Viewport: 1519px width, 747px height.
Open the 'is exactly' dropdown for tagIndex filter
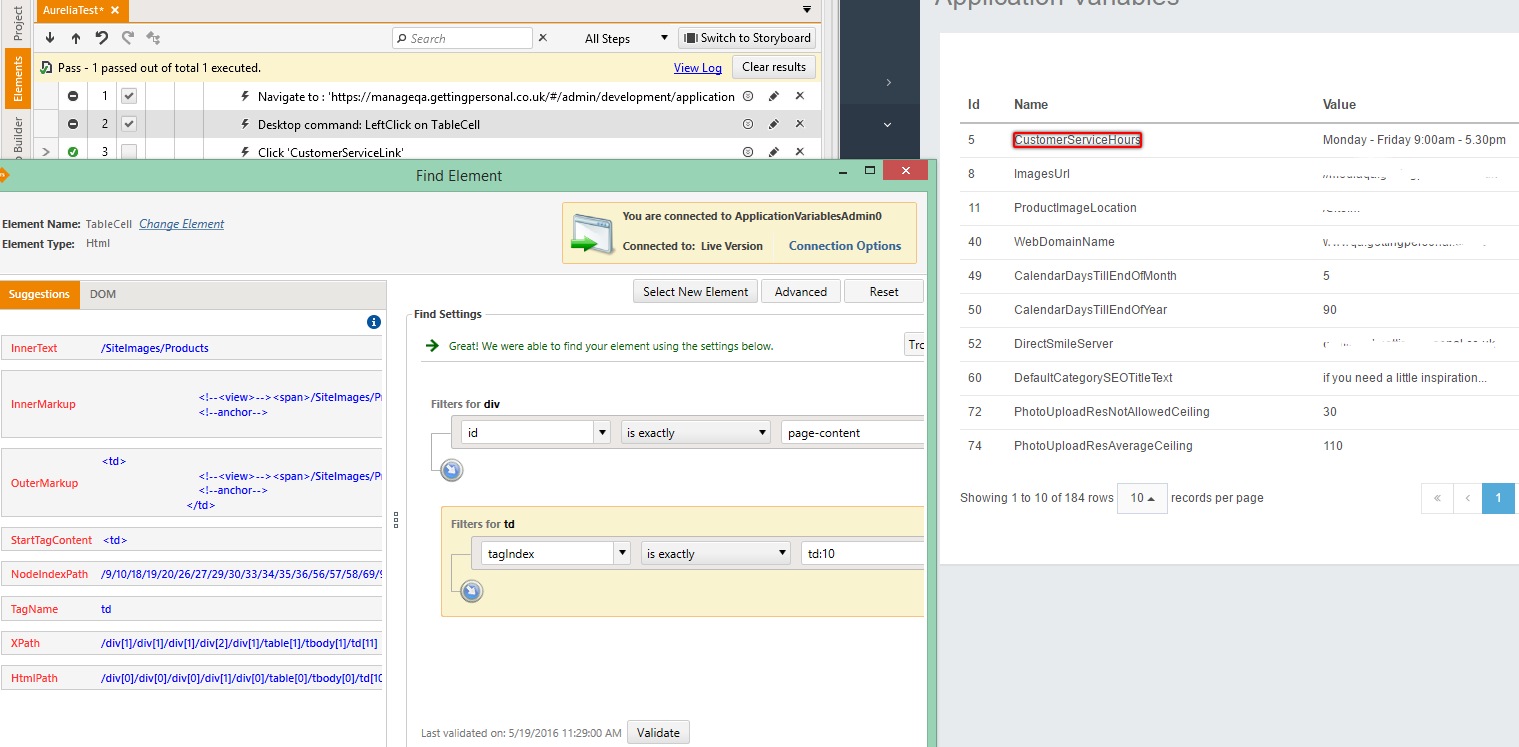pos(783,553)
